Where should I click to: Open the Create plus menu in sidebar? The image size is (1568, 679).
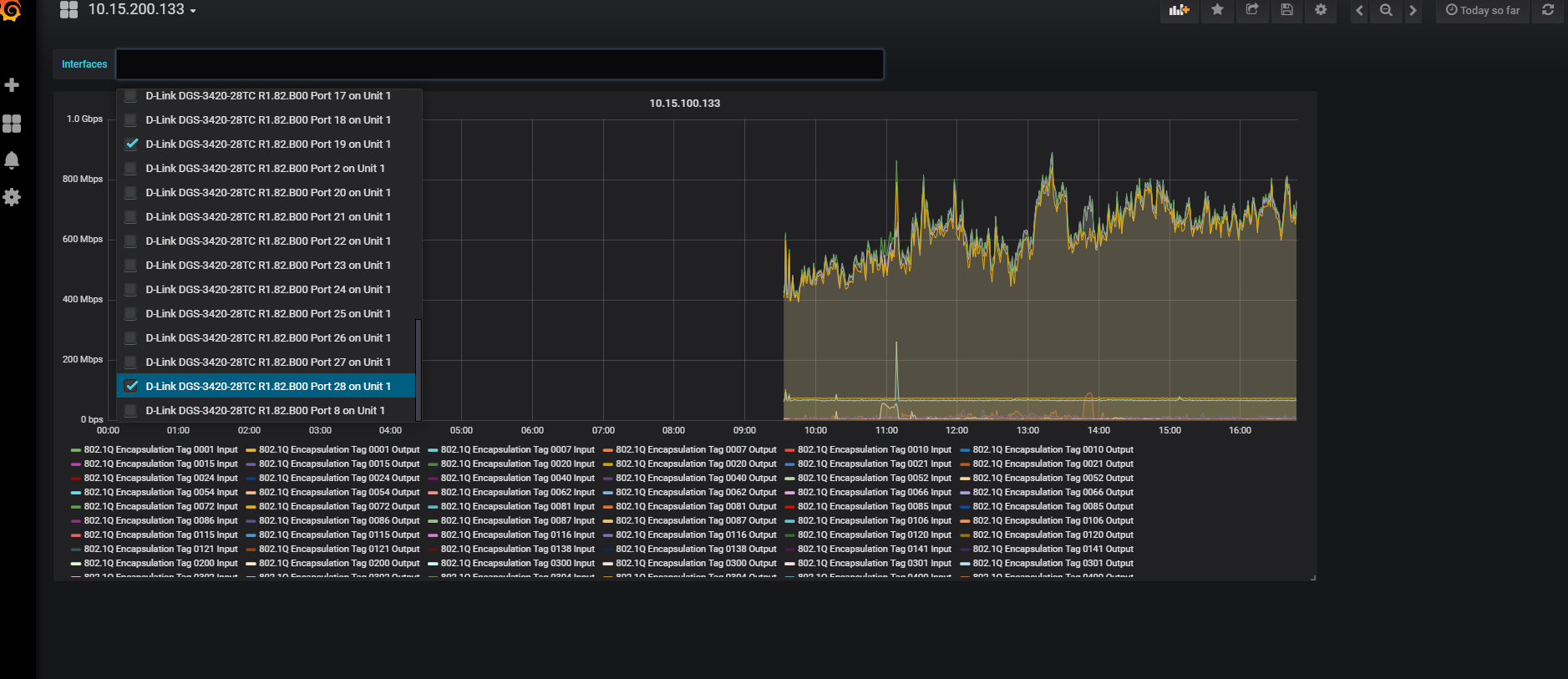tap(12, 85)
